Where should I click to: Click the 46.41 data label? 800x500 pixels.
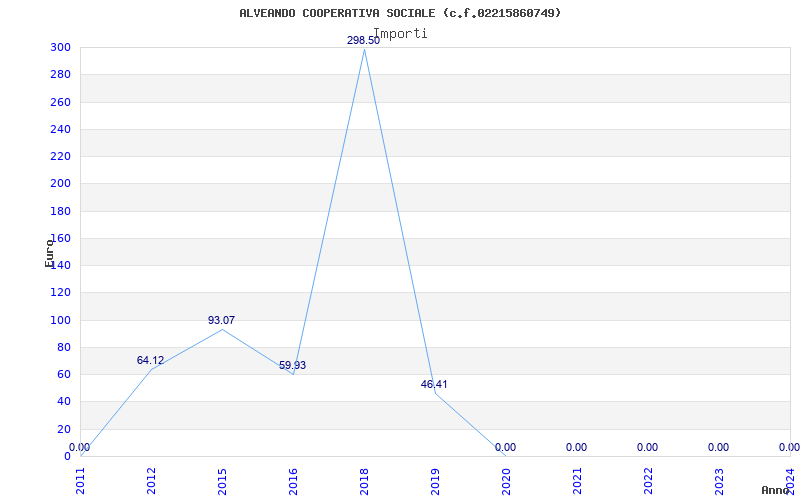pyautogui.click(x=434, y=384)
